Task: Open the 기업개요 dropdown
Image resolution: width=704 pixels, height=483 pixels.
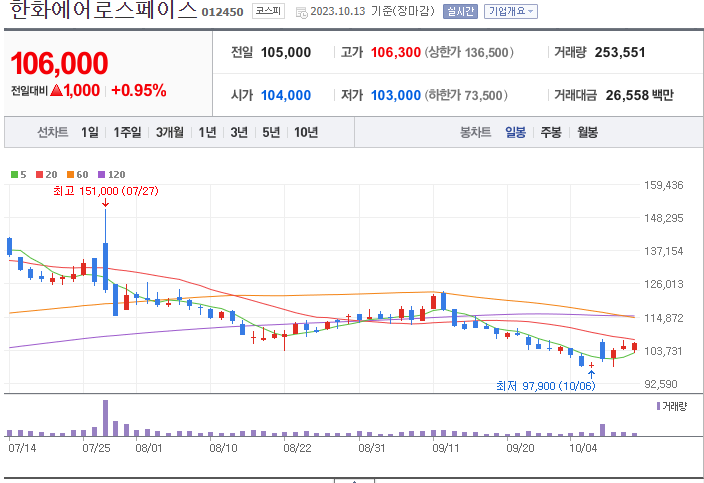Action: coord(510,11)
